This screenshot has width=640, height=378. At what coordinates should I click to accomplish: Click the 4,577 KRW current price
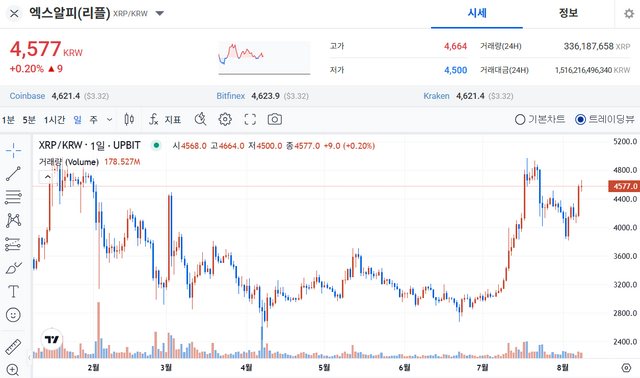(x=46, y=49)
